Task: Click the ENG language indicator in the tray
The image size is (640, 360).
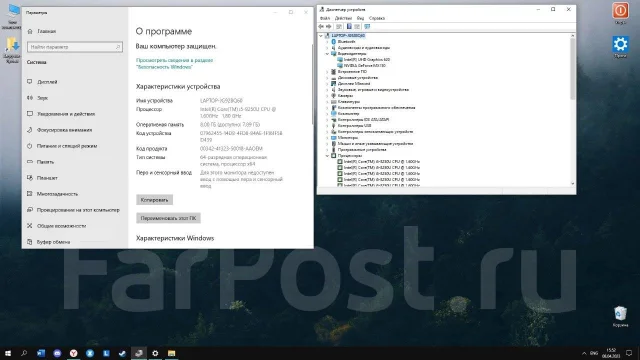Action: coord(594,353)
